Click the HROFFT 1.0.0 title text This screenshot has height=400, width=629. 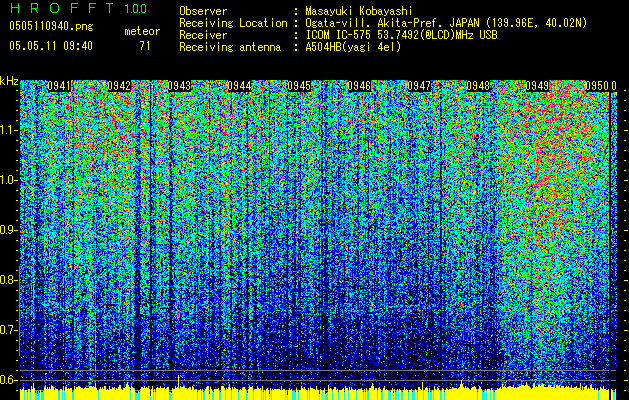pos(78,8)
